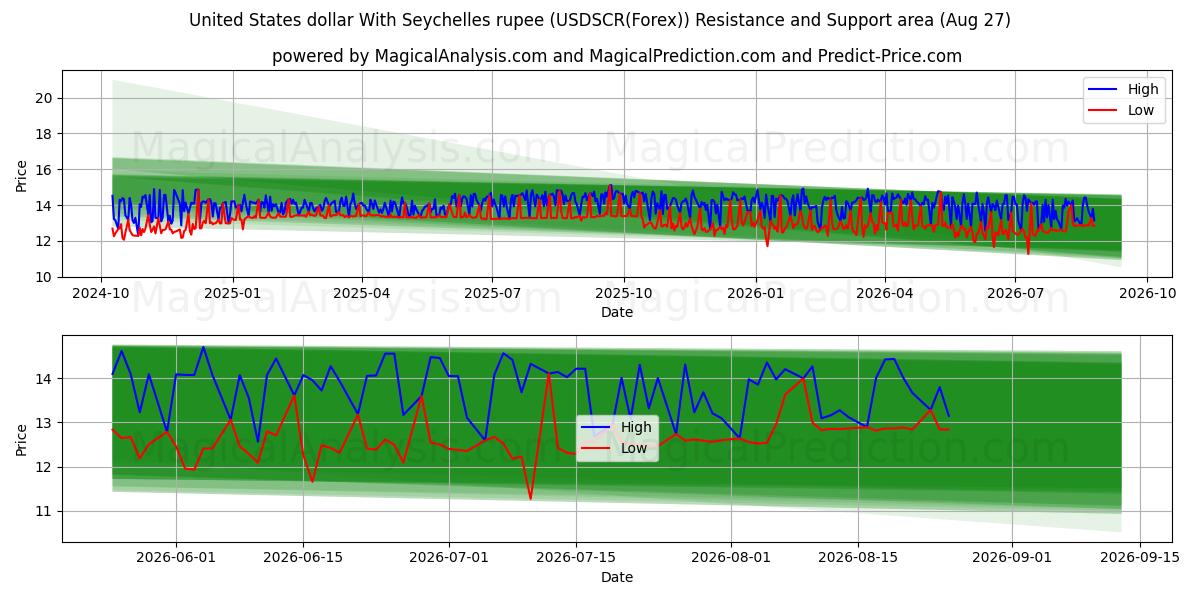
Task: Click the '2025-01' date tick on top chart
Action: [x=233, y=295]
